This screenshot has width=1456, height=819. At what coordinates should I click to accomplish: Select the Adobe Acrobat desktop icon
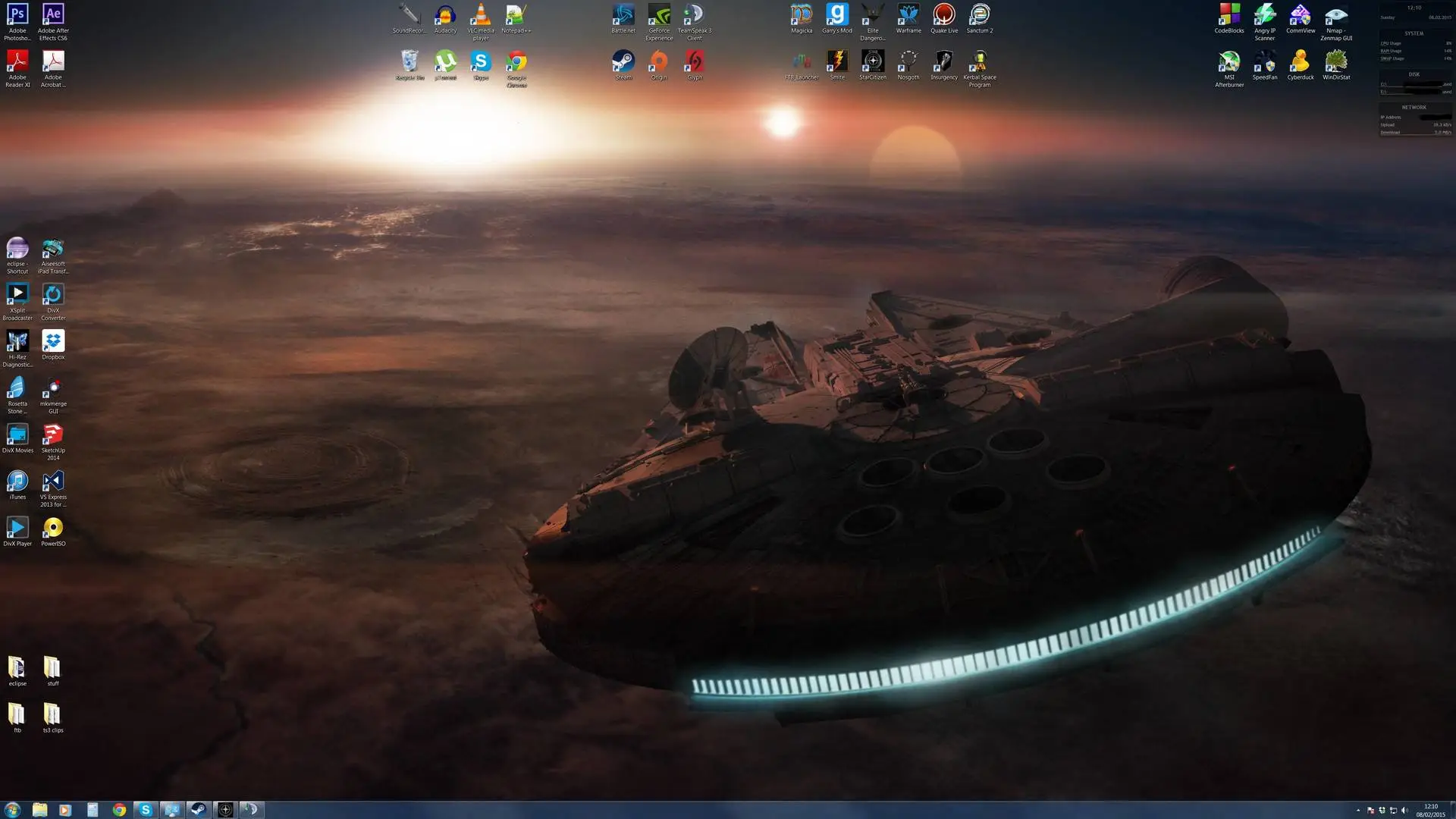[x=53, y=68]
